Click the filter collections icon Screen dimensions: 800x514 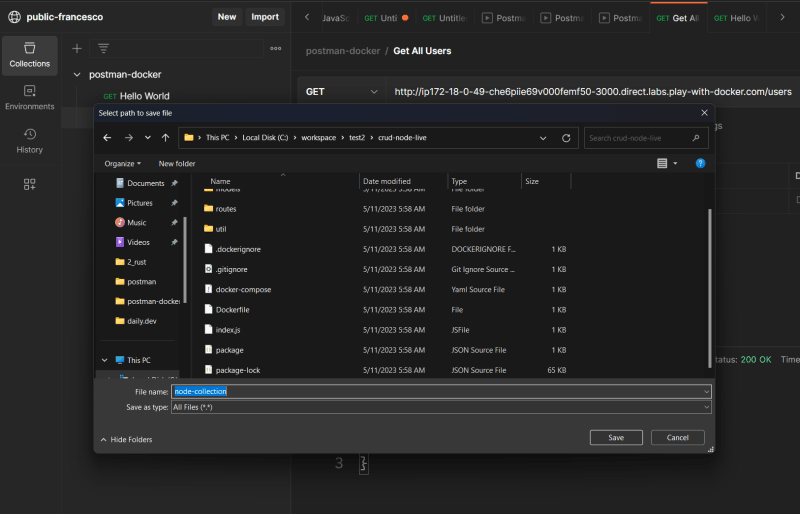[103, 48]
